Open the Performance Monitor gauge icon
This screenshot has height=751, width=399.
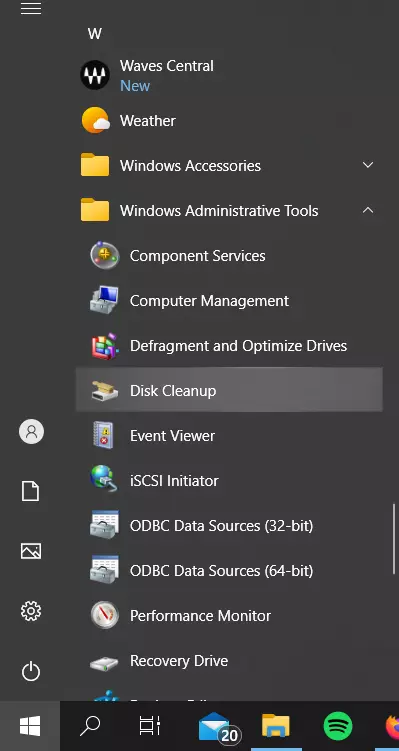[x=104, y=615]
